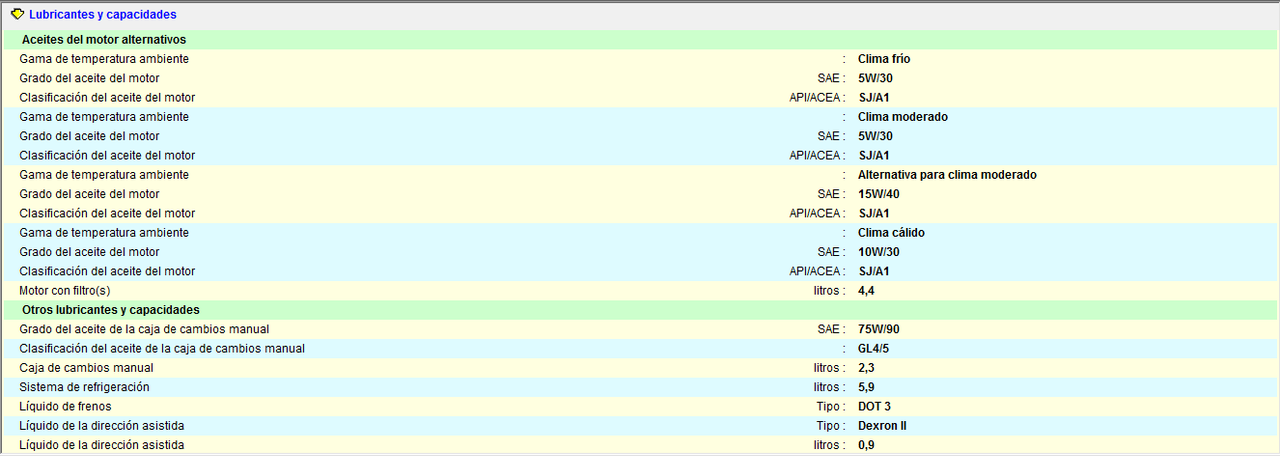This screenshot has height=456, width=1280.
Task: Select the Aceites del motor alternativos section header
Action: [104, 39]
